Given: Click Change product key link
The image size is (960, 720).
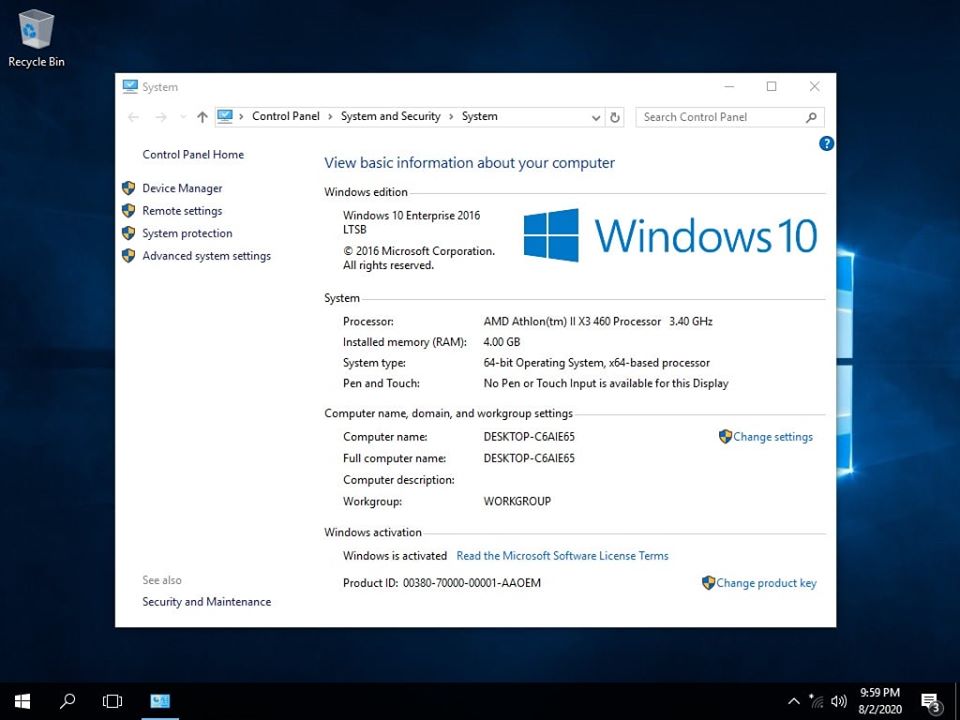Looking at the screenshot, I should (766, 583).
